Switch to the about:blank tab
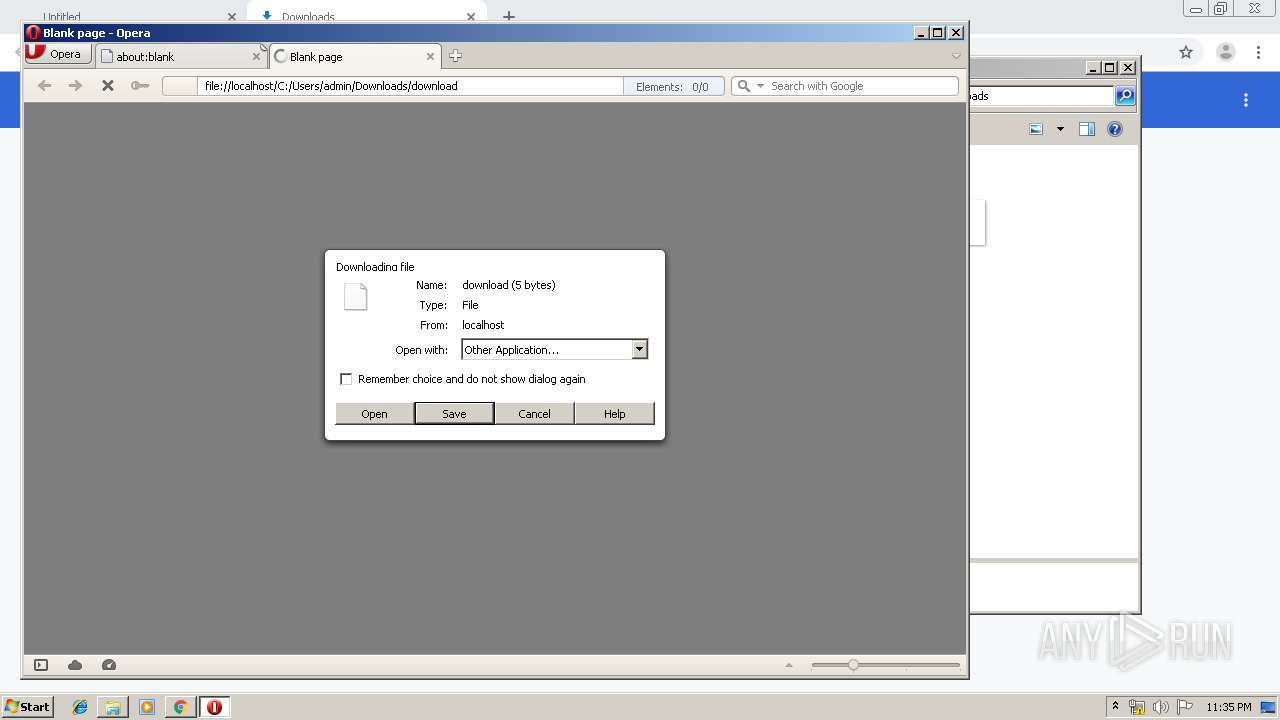The image size is (1280, 720). pyautogui.click(x=180, y=56)
